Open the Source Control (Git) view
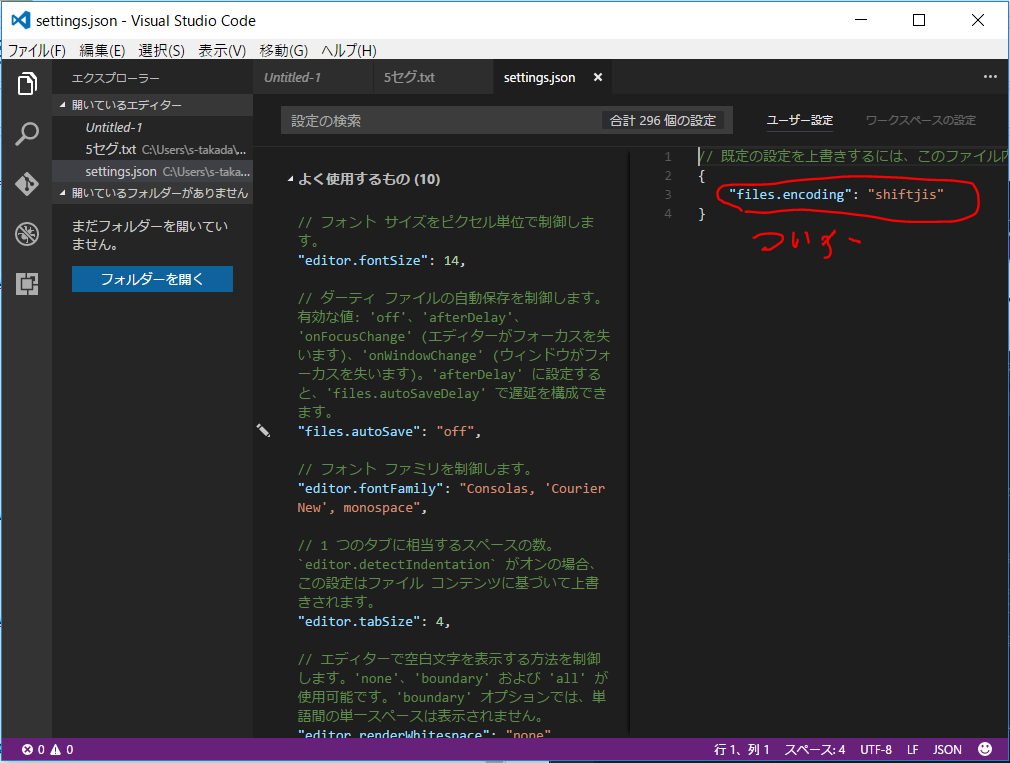The height and width of the screenshot is (763, 1010). click(27, 184)
